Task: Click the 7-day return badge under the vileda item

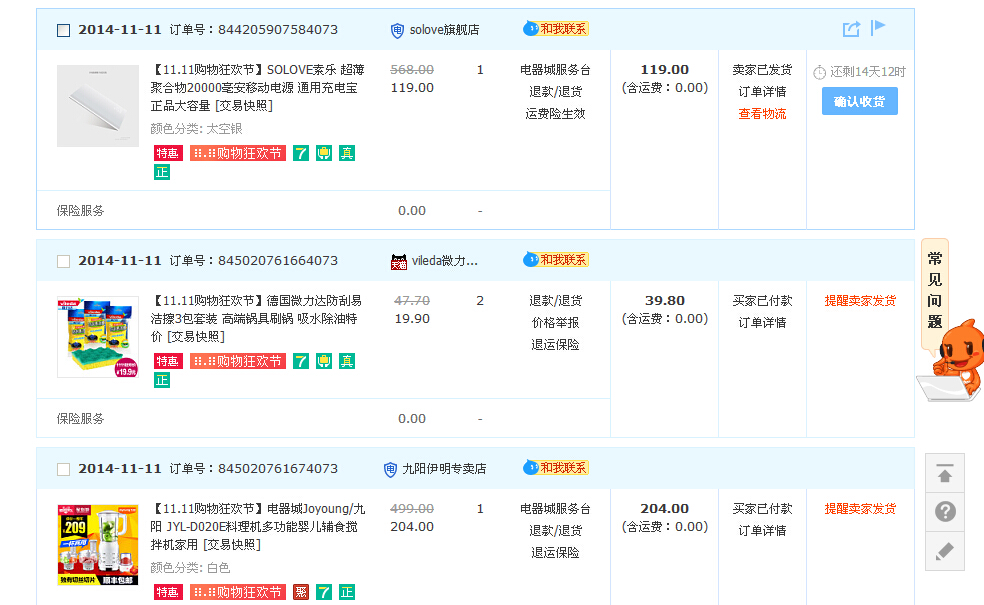Action: click(301, 361)
